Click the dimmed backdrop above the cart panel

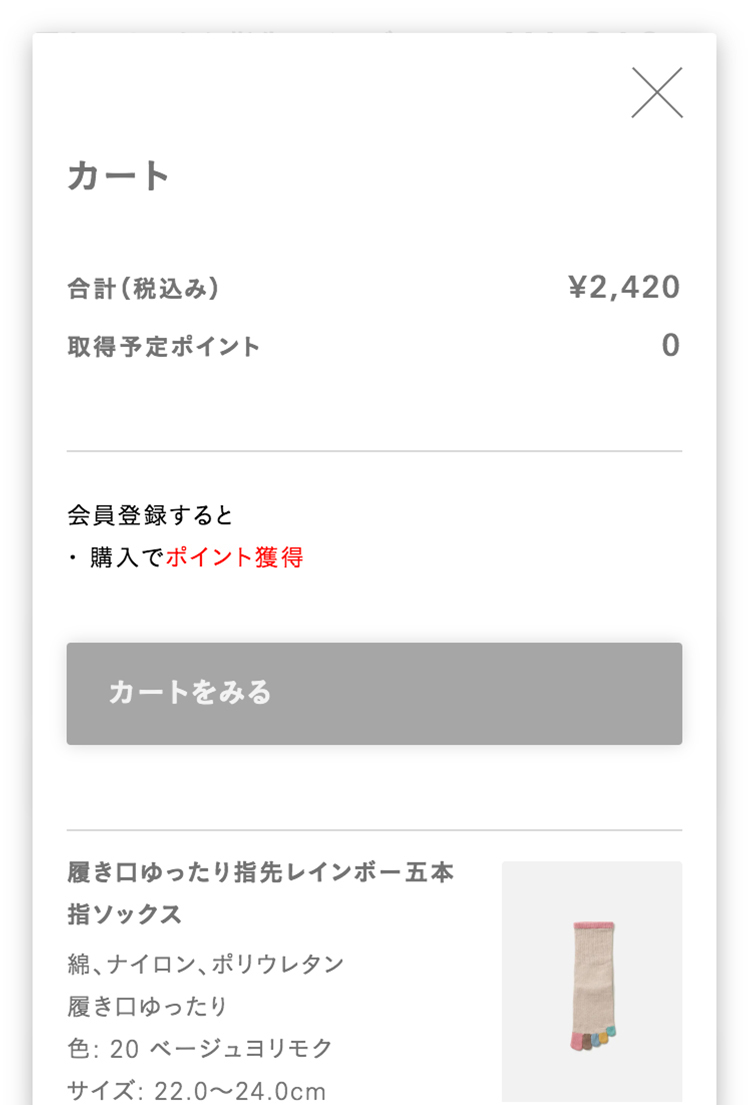point(375,14)
